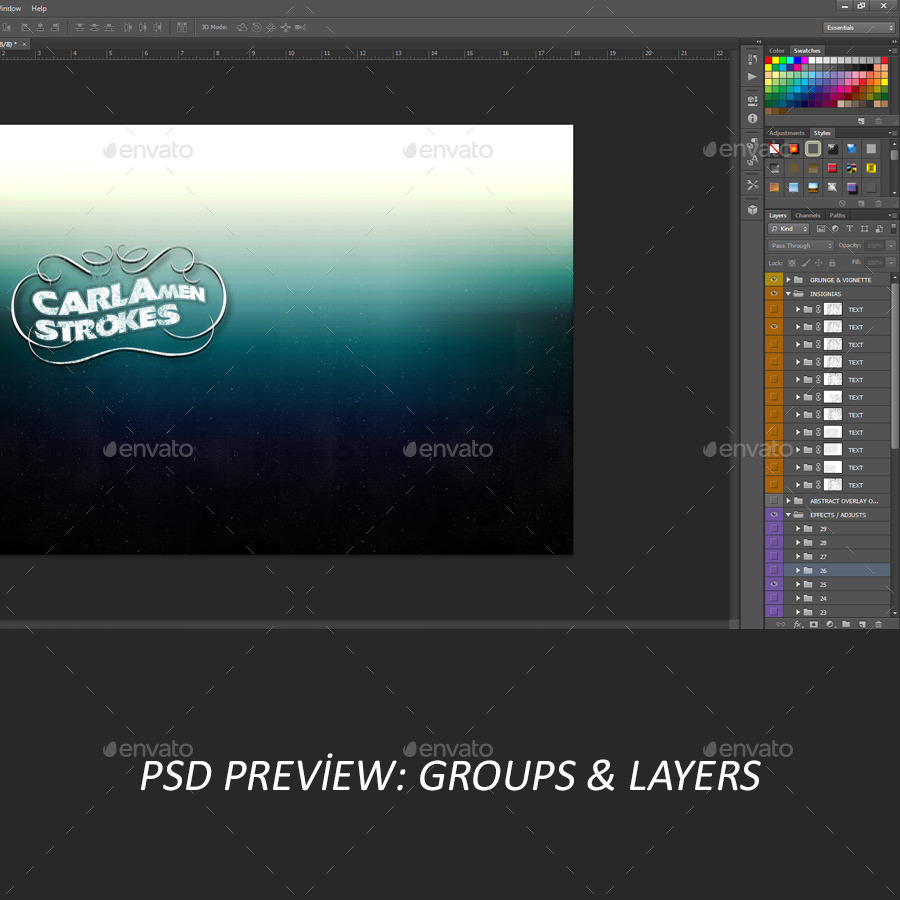Click the Link layers chain icon
This screenshot has height=900, width=900.
(x=782, y=623)
